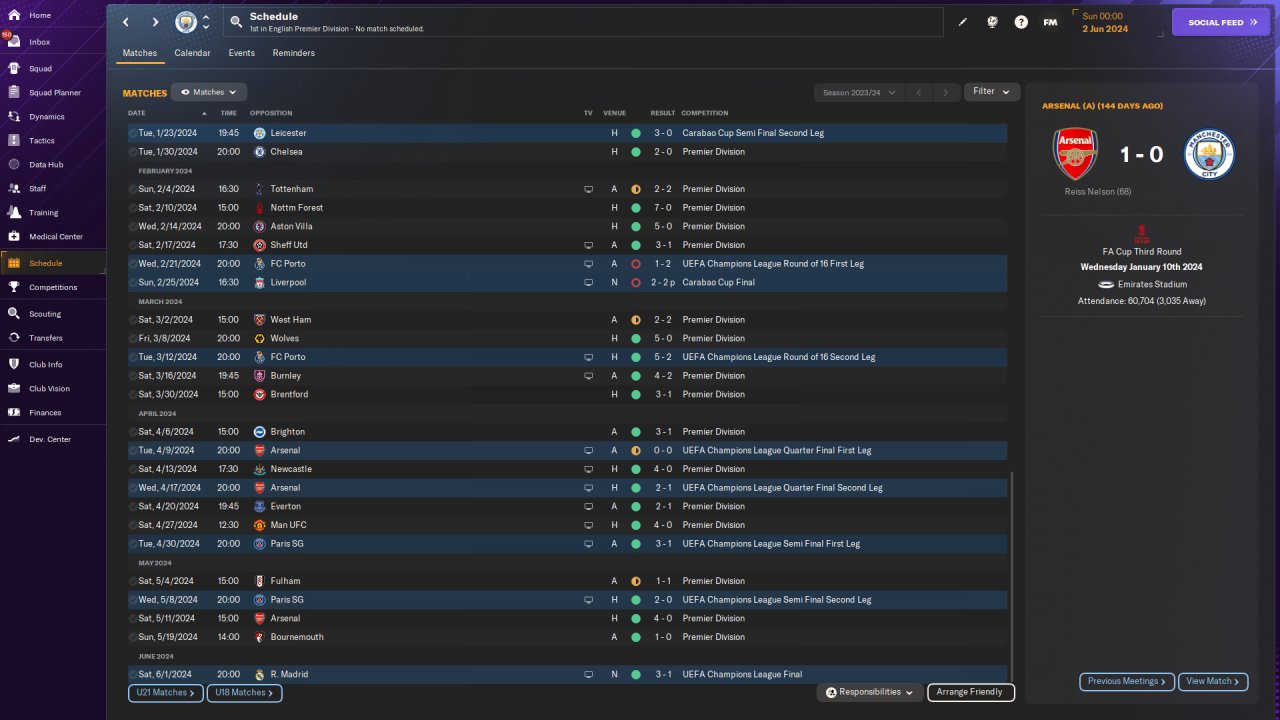Click the Emirates Stadium link
Screen dimensions: 1280x720
tap(1153, 285)
